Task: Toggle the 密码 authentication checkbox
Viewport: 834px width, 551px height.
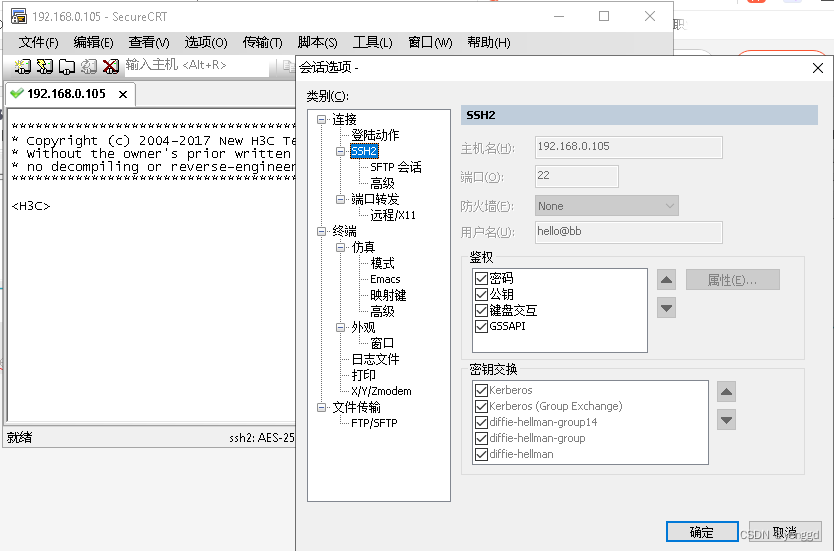Action: tap(481, 278)
